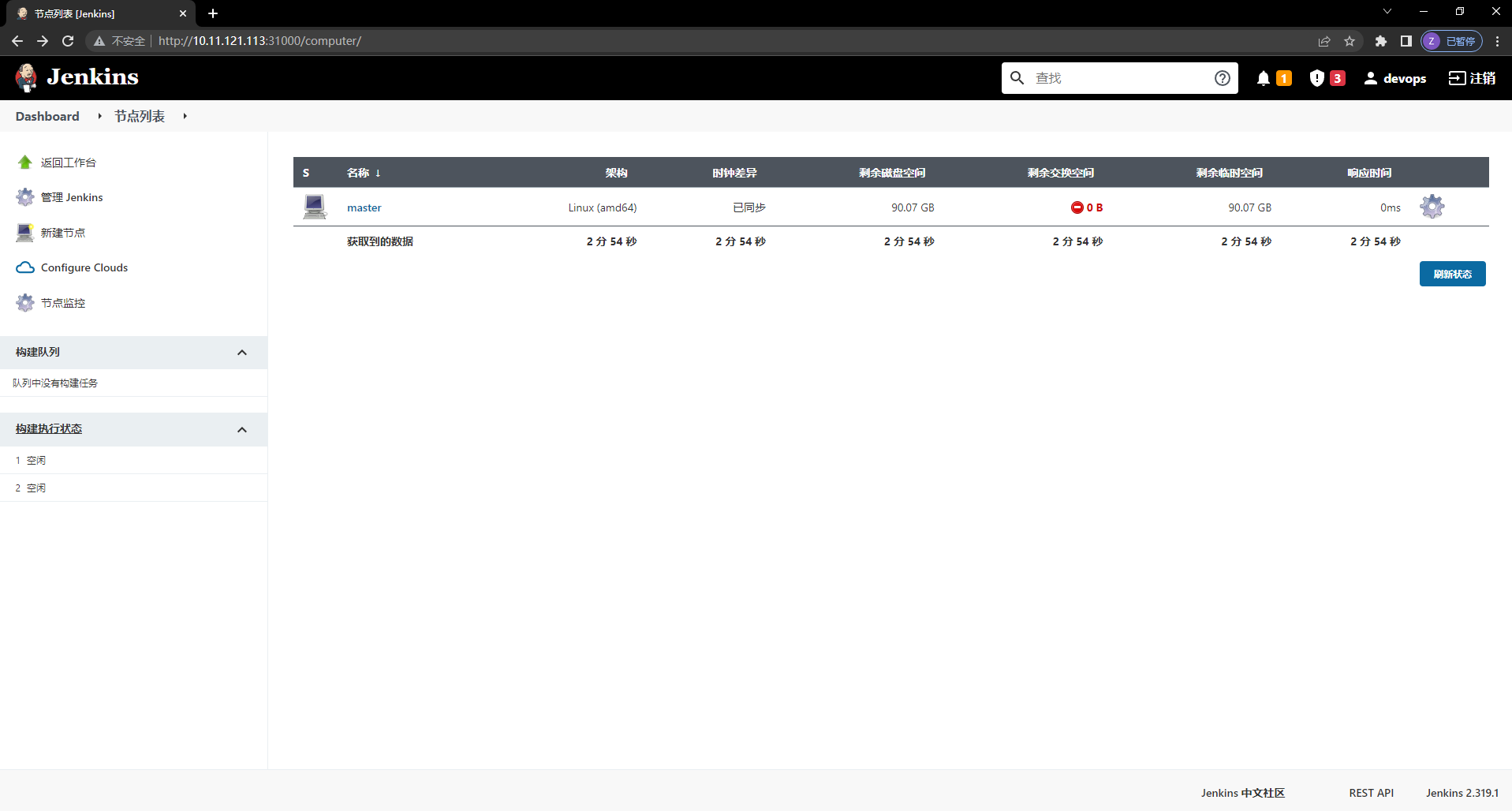This screenshot has height=811, width=1512.
Task: Configure the master node via gear icon
Action: click(1432, 207)
